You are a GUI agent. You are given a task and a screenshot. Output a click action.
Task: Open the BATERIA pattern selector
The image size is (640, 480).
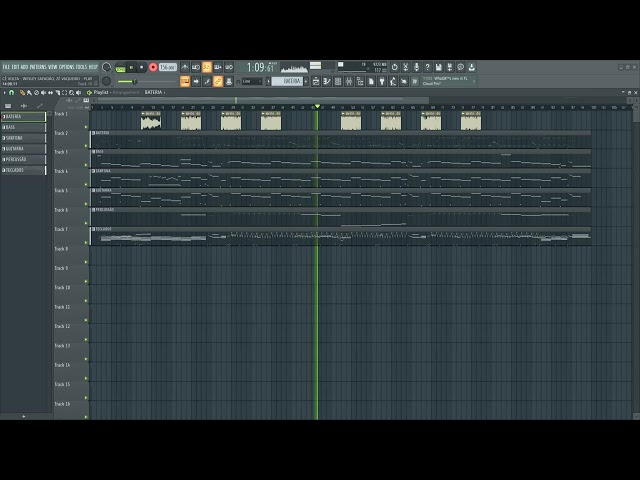point(287,82)
